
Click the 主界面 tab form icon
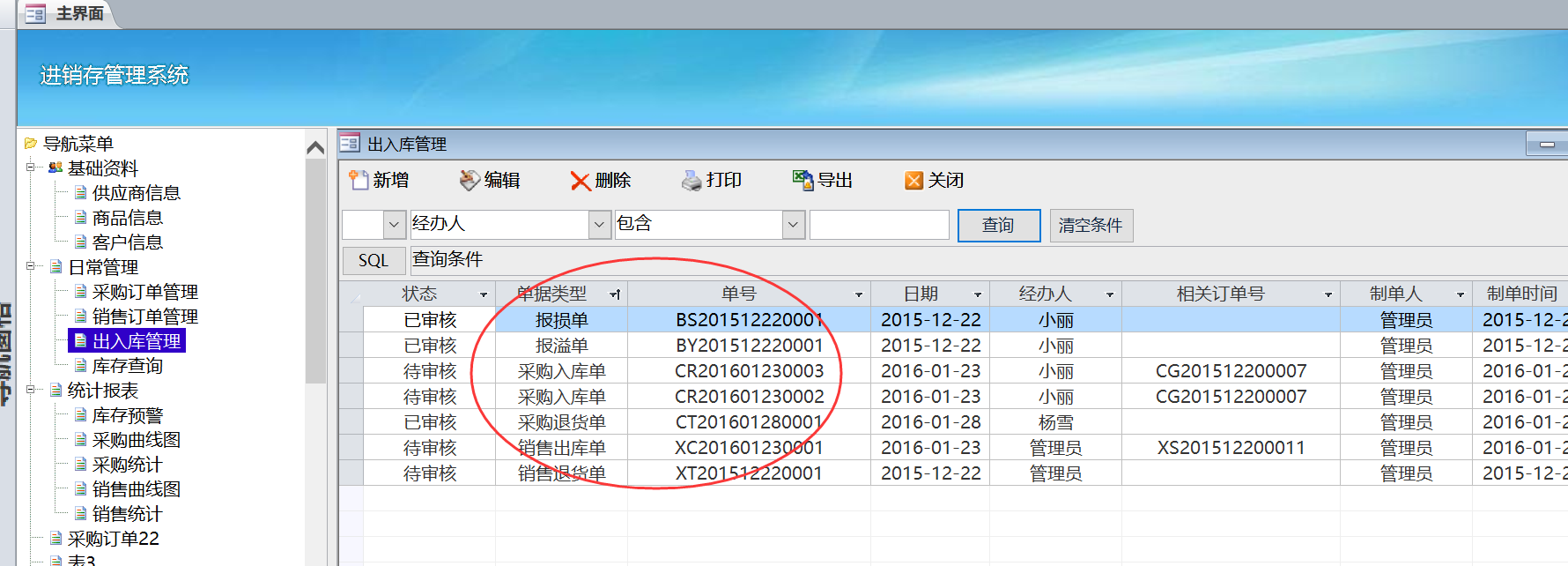point(35,13)
